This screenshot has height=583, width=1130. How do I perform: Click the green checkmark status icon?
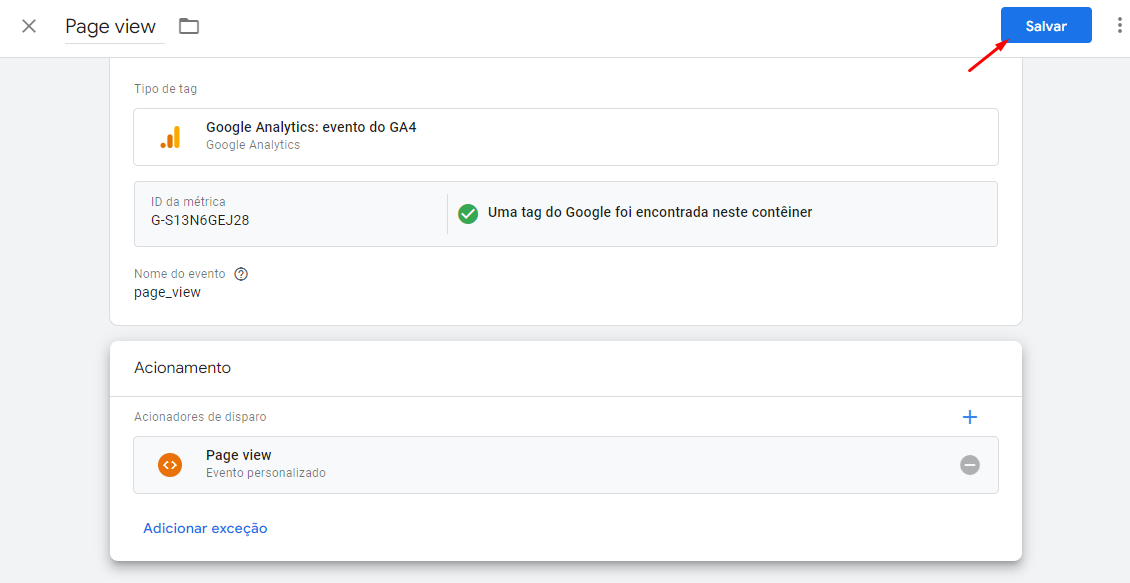(468, 213)
